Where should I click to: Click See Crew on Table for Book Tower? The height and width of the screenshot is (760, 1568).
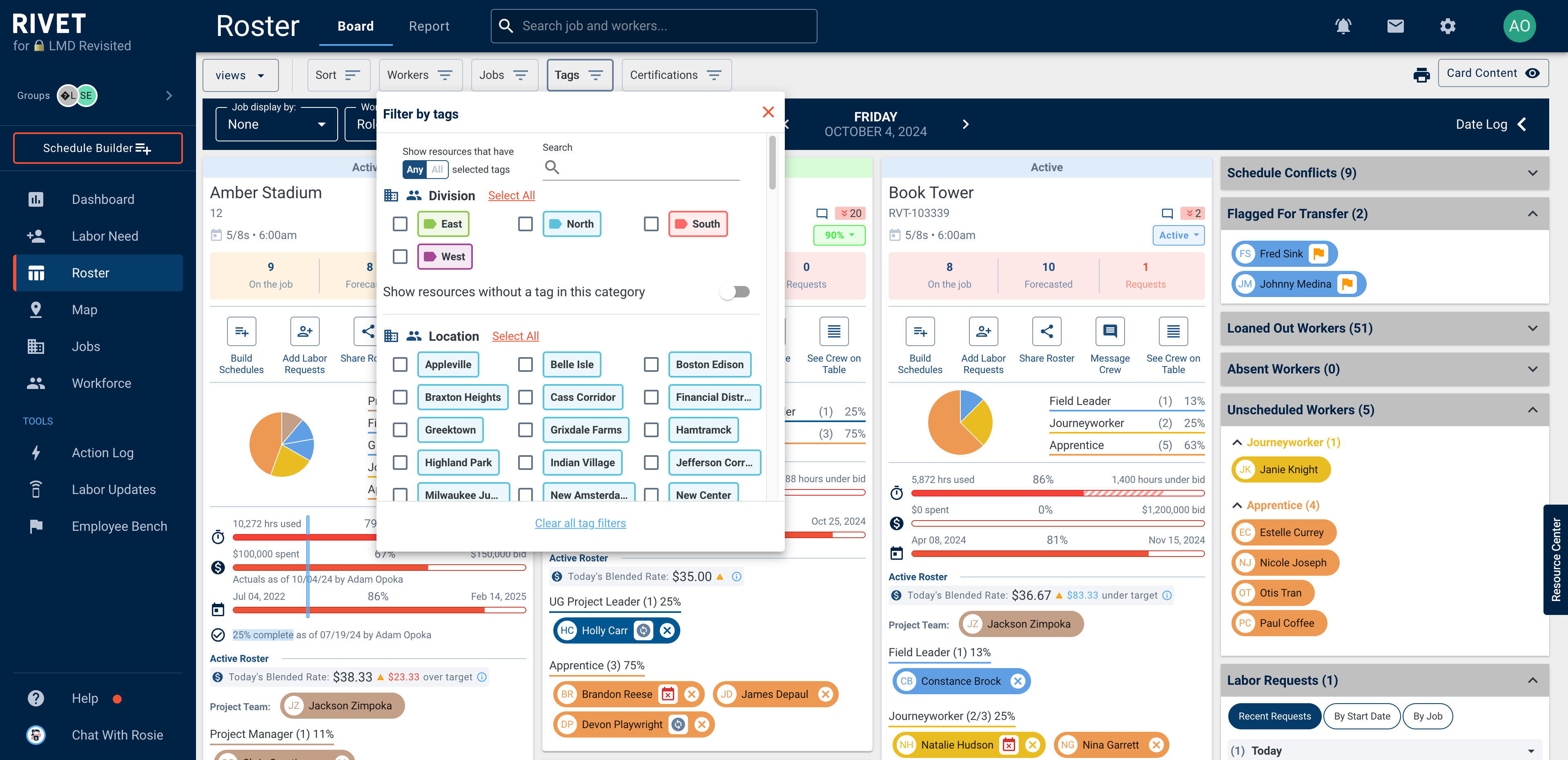coord(1173,332)
